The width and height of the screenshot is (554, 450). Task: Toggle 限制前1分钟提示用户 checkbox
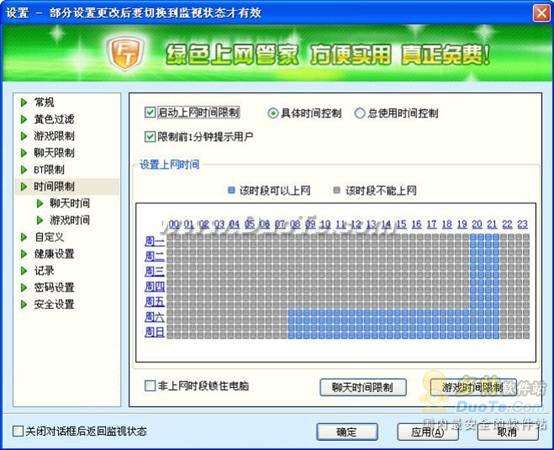pos(150,136)
